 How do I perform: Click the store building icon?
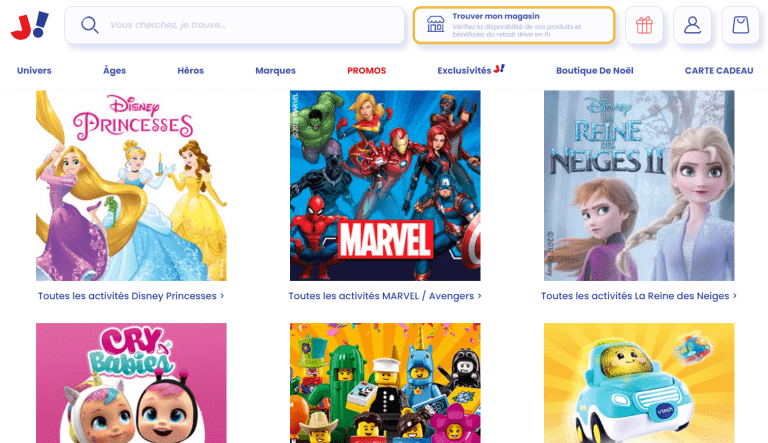click(x=435, y=24)
